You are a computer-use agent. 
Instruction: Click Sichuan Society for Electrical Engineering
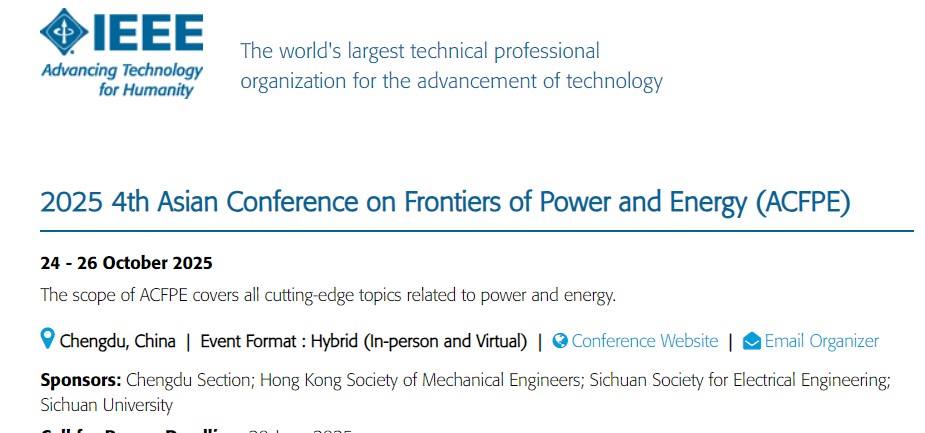pyautogui.click(x=739, y=380)
